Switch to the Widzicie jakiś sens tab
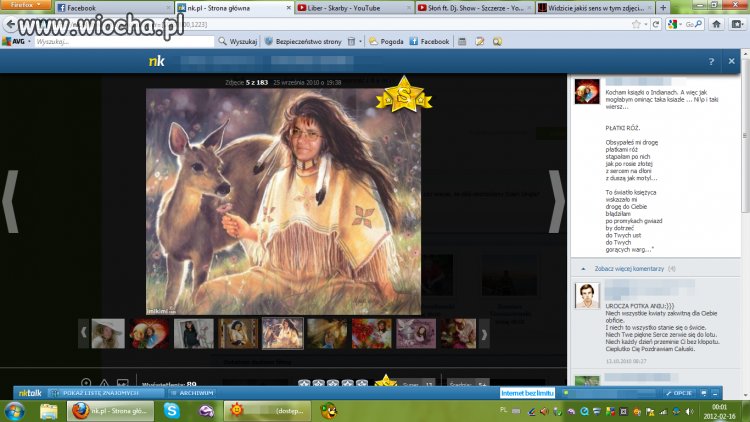Screen dimensions: 750x422 595,8
